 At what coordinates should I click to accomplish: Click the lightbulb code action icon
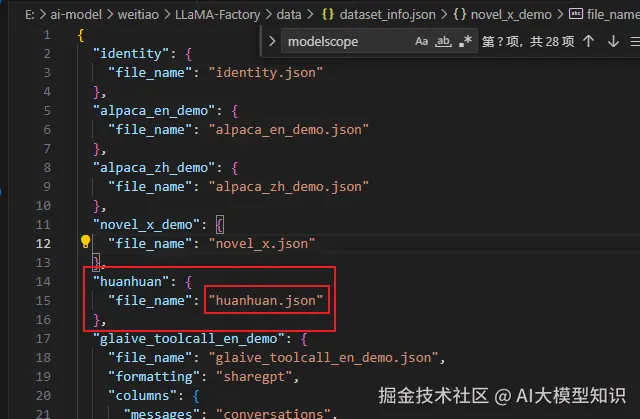[85, 242]
